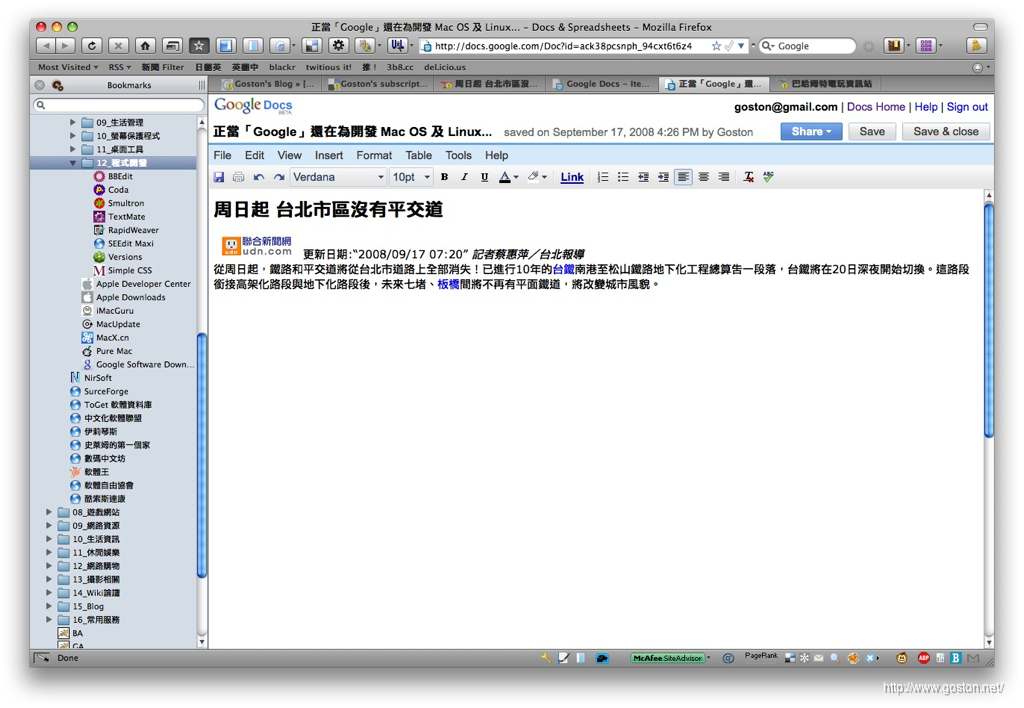Click the Save & close button
Screen dimensions: 1024x708
tap(945, 131)
